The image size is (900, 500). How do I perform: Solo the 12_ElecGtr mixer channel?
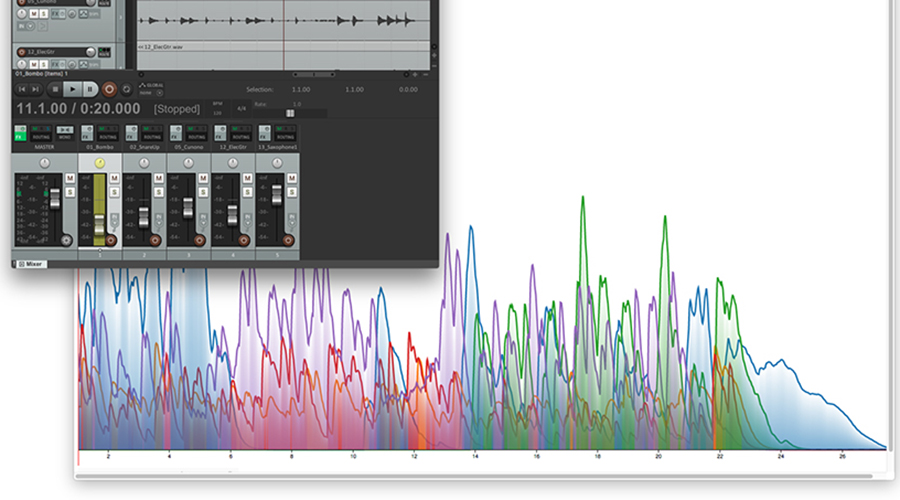click(x=247, y=192)
